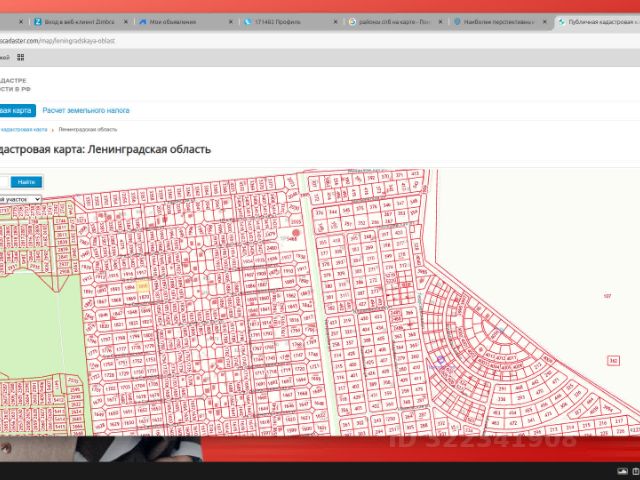Click the blue cadastral map button
Image resolution: width=640 pixels, height=480 pixels.
(17, 110)
